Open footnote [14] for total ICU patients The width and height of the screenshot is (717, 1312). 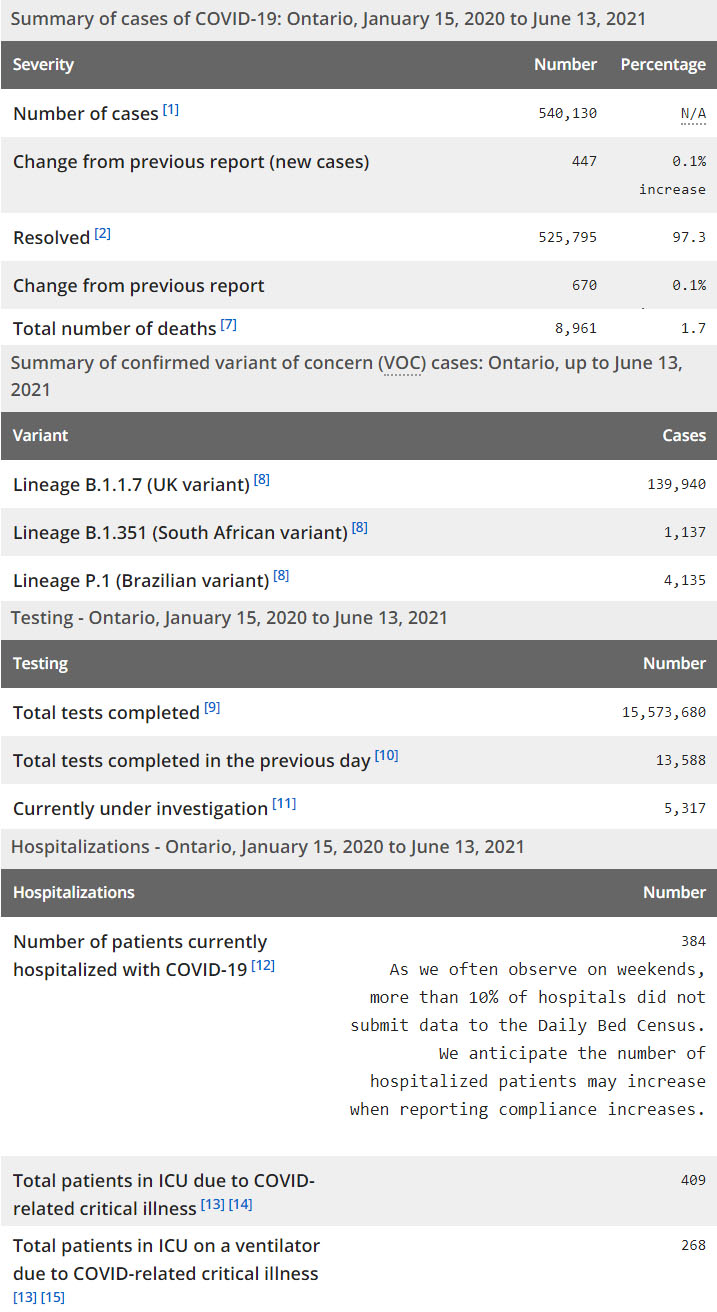tap(241, 1205)
